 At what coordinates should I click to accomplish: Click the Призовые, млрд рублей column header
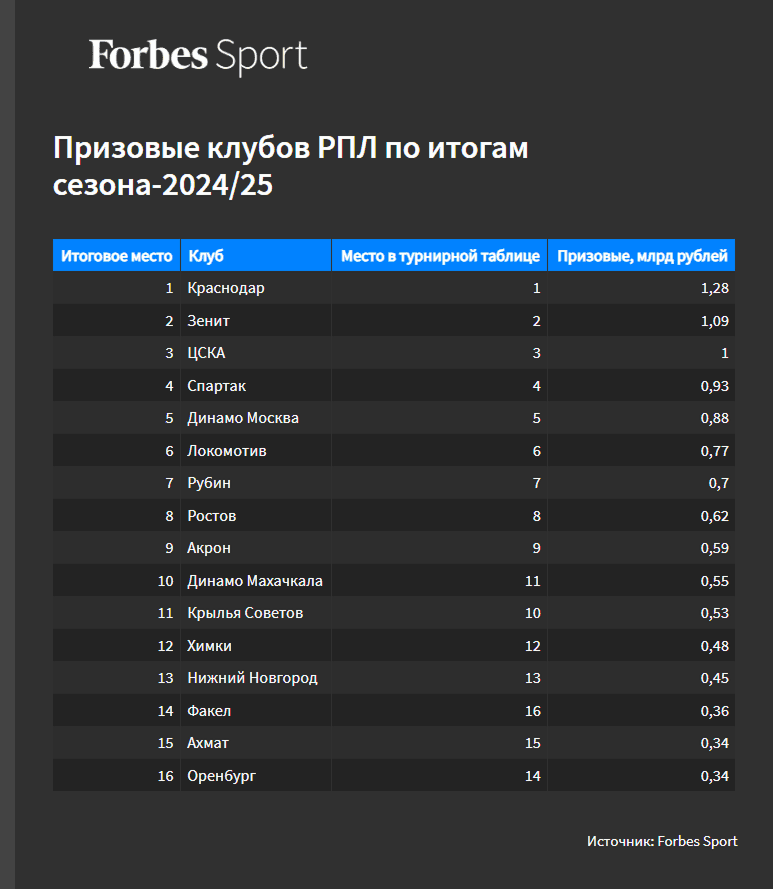tap(642, 255)
